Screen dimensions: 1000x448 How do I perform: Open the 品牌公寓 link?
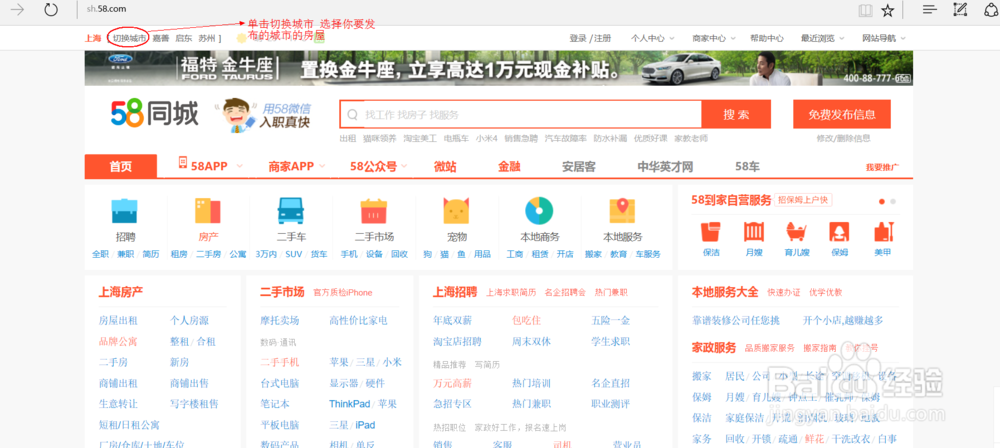[118, 341]
